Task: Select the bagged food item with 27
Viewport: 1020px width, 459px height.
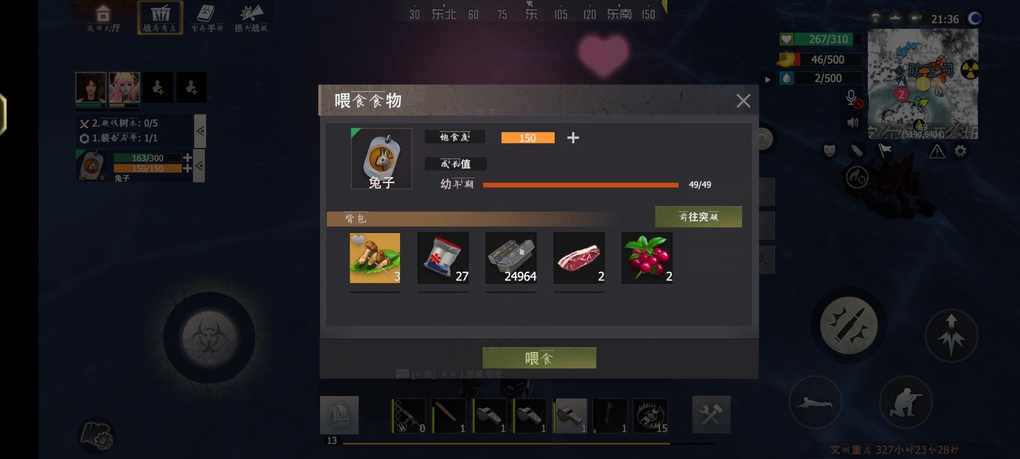Action: click(x=443, y=258)
